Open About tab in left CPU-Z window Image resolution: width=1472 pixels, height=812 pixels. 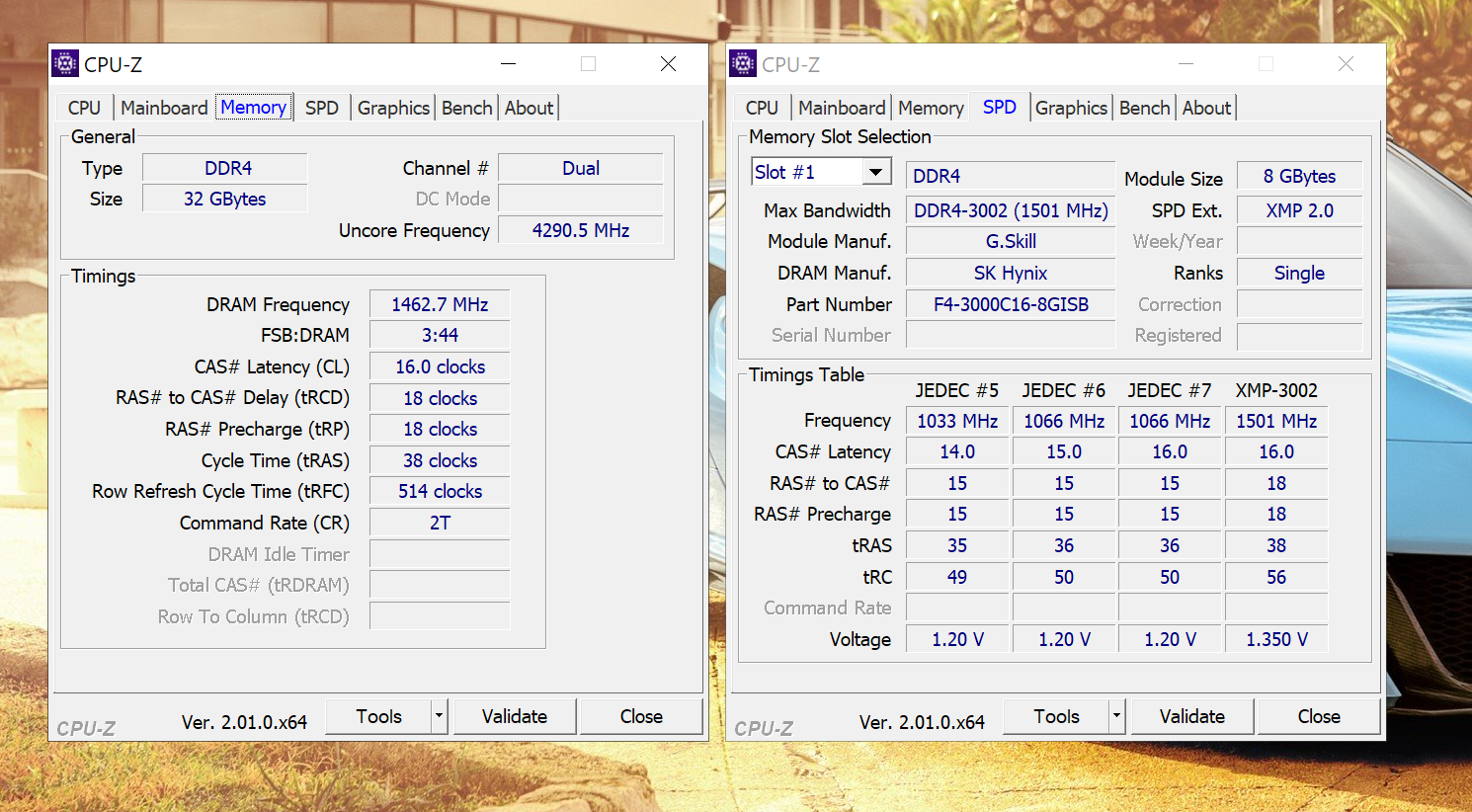click(530, 108)
